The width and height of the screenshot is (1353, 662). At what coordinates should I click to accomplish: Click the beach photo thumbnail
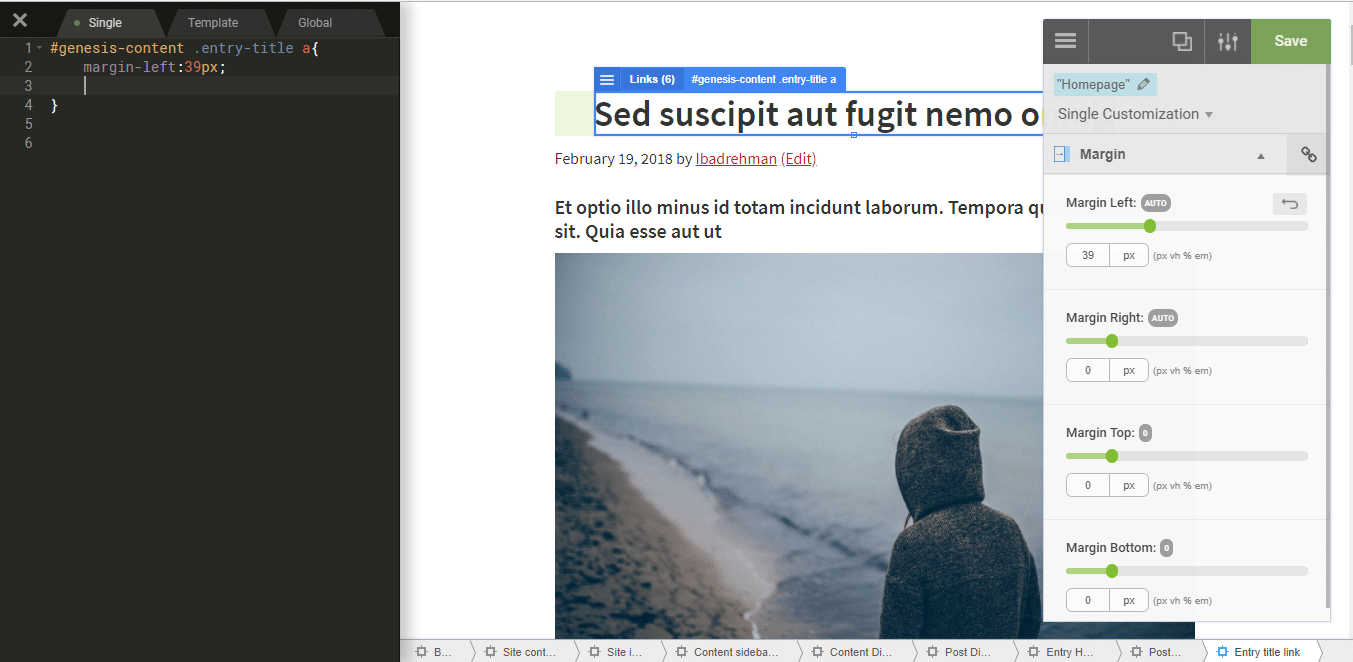click(x=799, y=445)
